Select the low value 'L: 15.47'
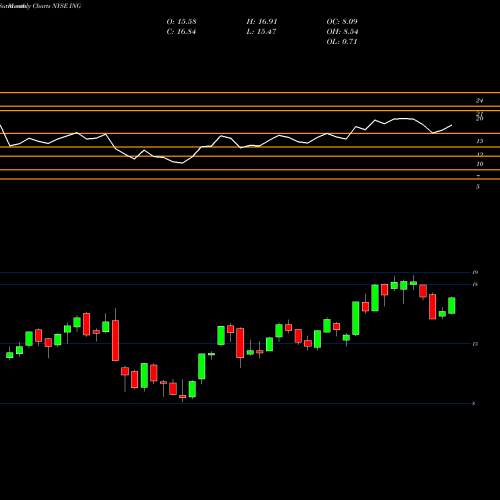Screen dimensions: 500x500 pos(261,32)
